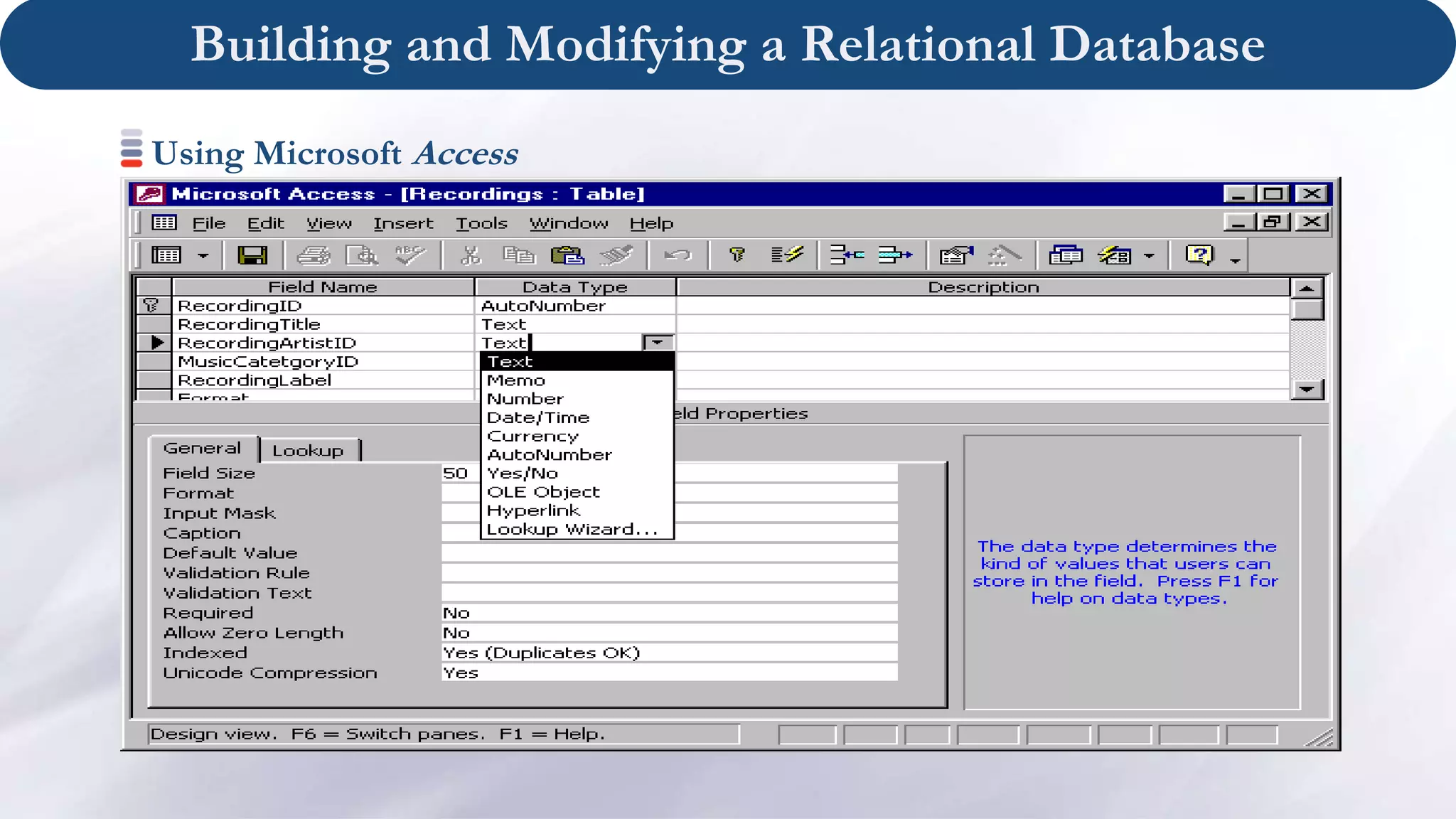Click the Save floppy disk icon
1456x819 pixels.
tap(252, 255)
